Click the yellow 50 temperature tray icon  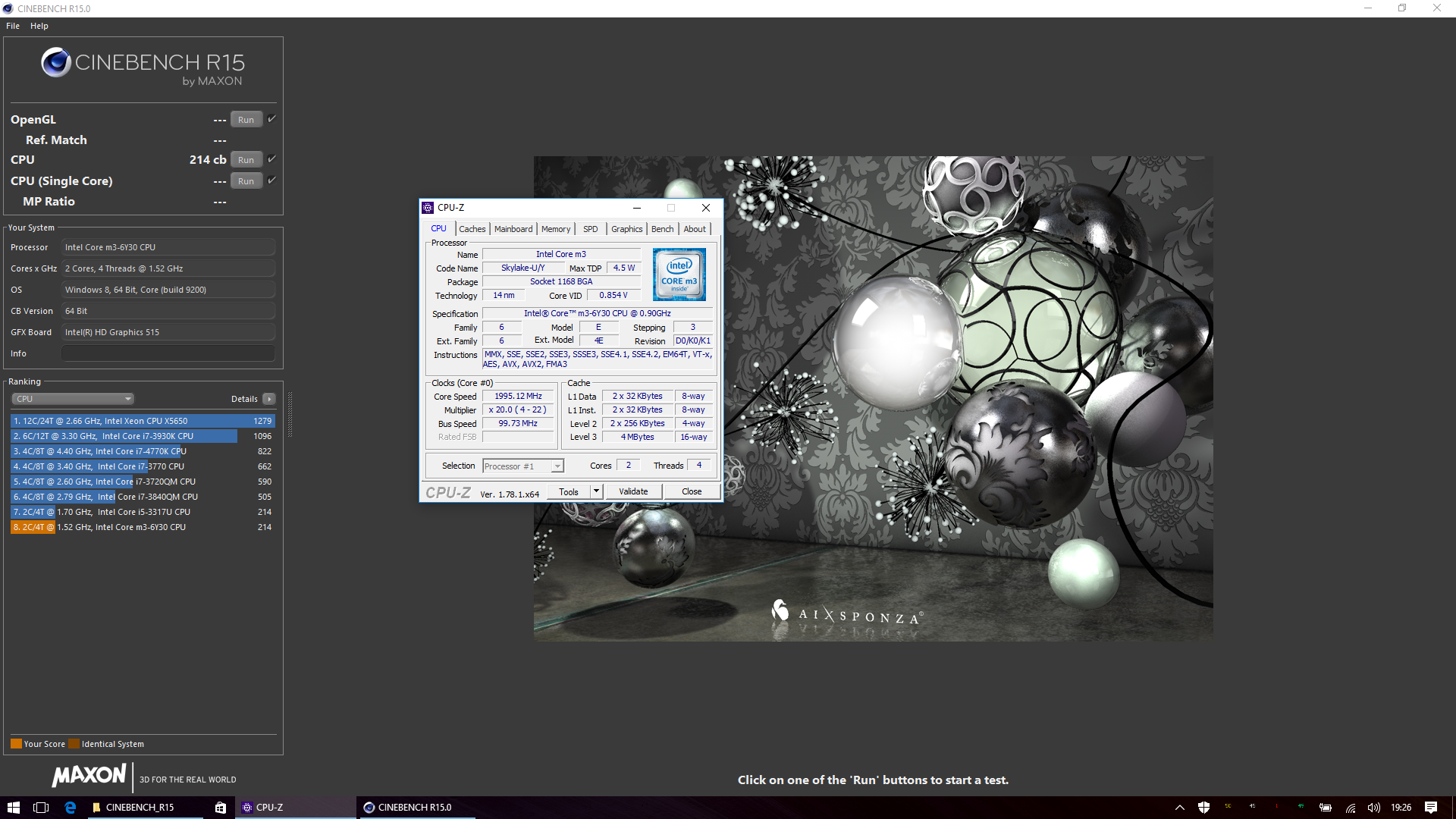1228,806
